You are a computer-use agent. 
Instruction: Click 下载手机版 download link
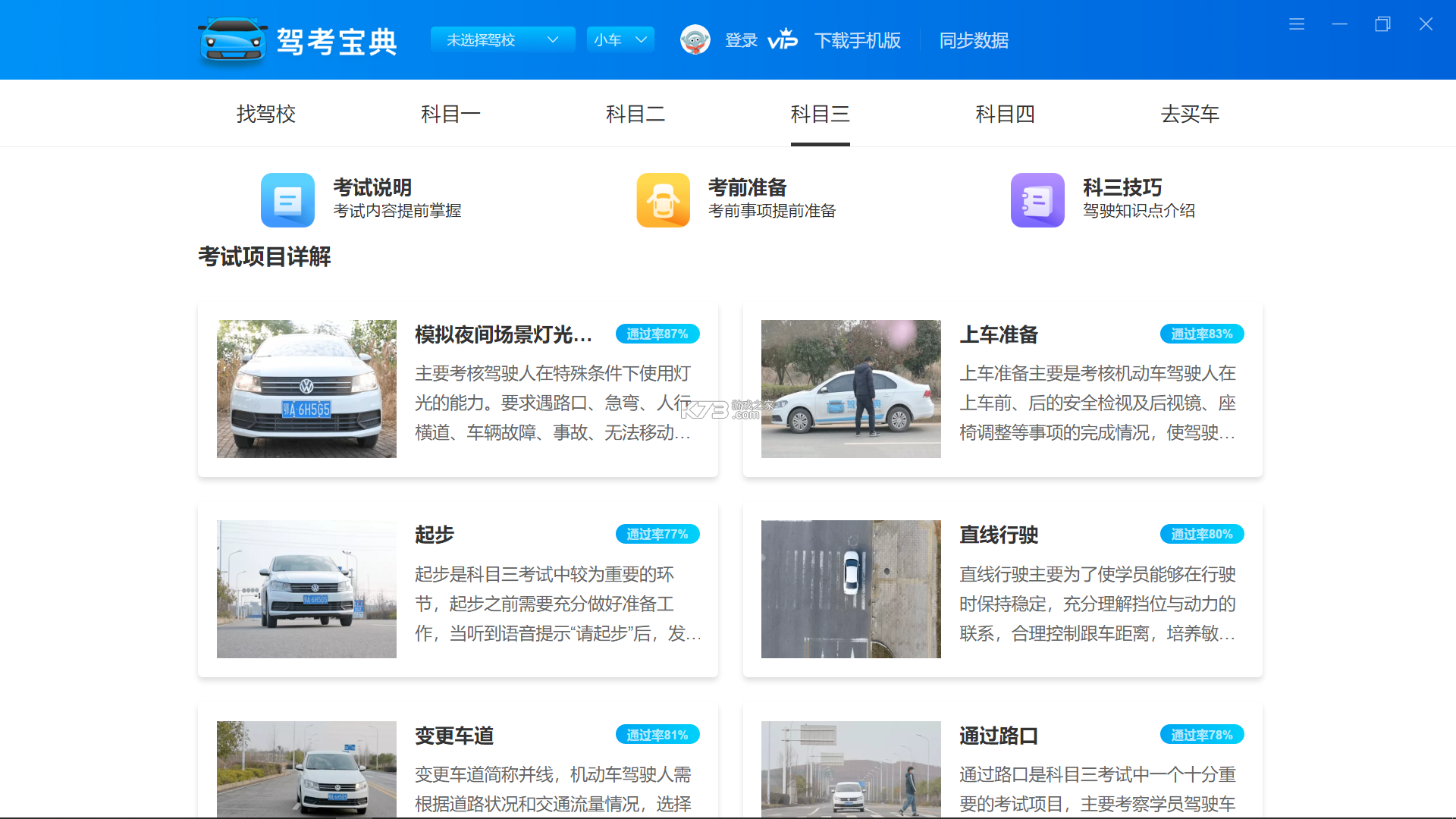[x=858, y=40]
